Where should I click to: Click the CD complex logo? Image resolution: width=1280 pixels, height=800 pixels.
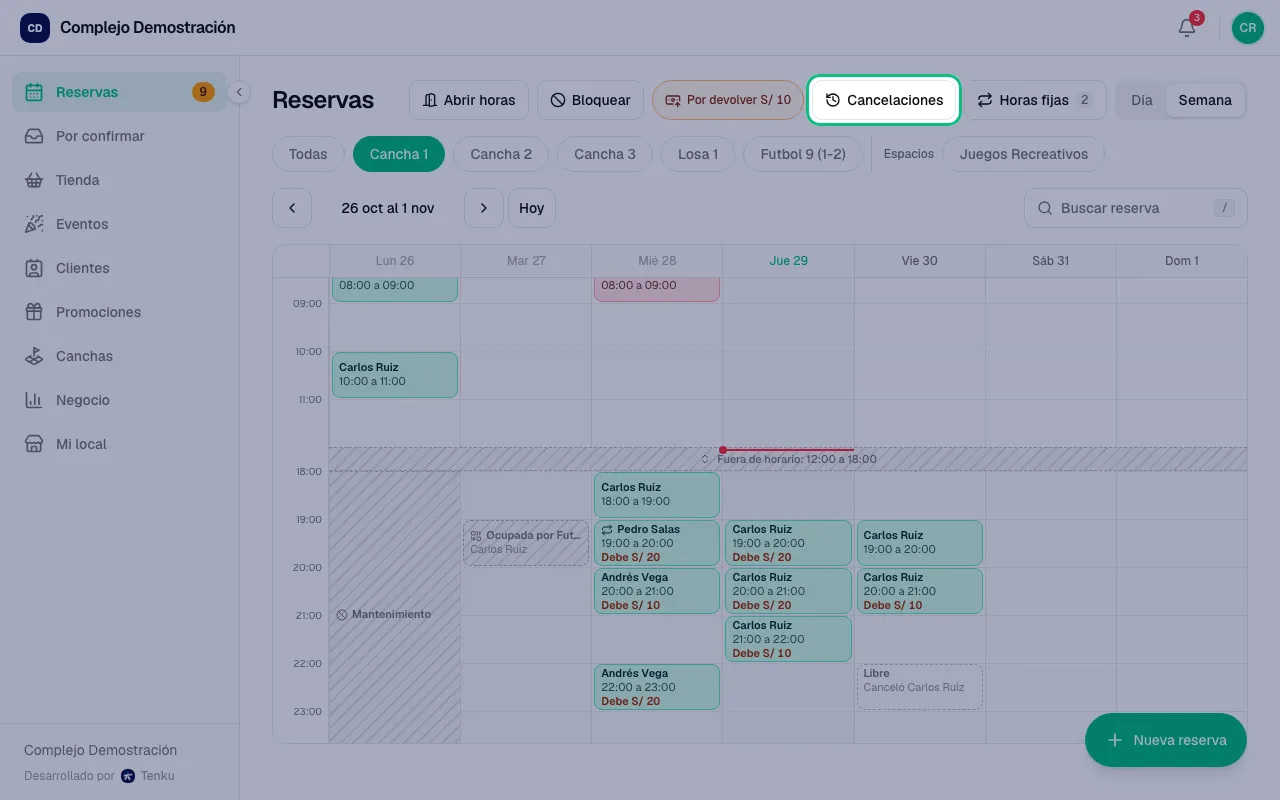coord(35,28)
